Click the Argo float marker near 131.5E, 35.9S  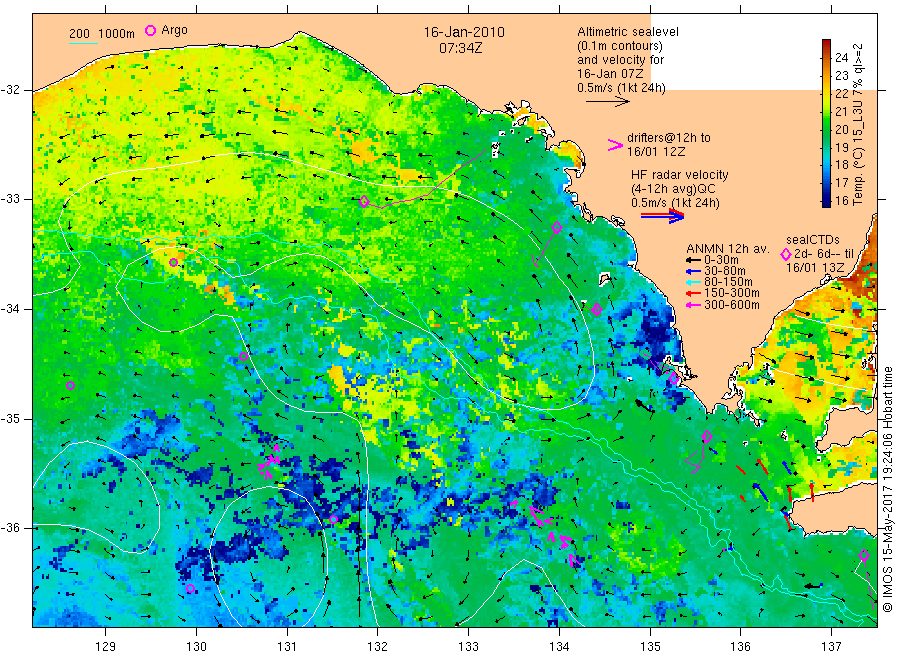point(333,520)
